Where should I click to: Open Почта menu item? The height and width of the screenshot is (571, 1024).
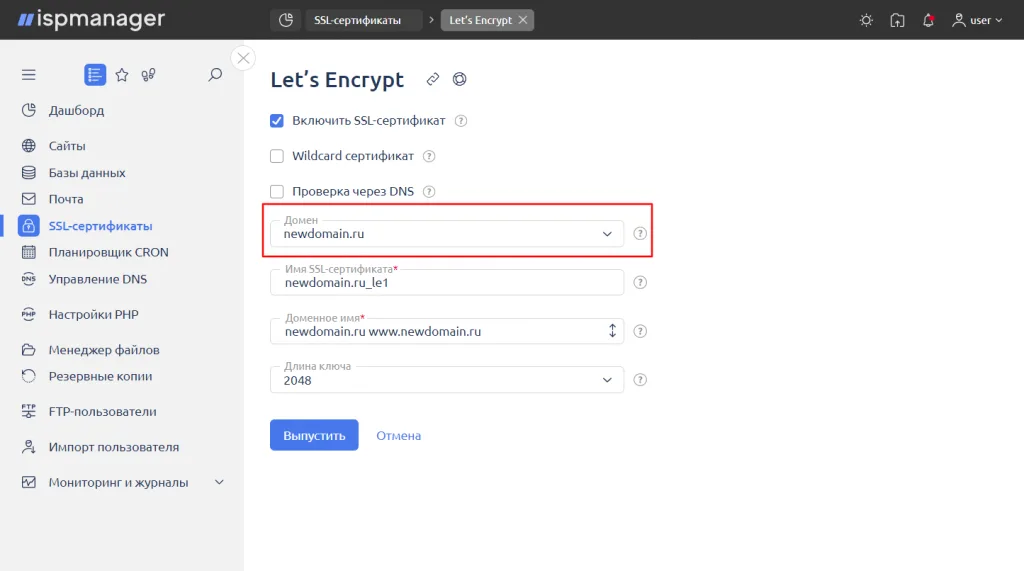[x=66, y=199]
